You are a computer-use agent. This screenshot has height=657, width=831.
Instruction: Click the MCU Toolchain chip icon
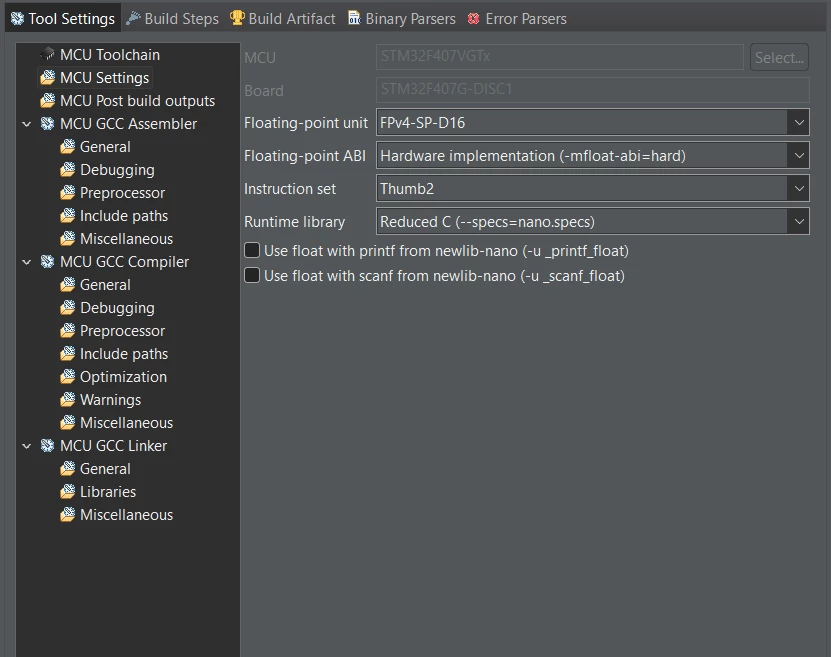click(x=48, y=54)
